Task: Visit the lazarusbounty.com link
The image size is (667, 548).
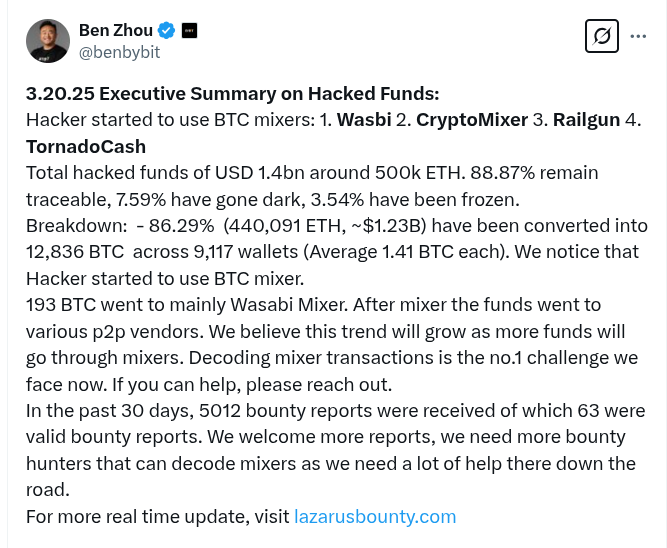Action: coord(375,517)
